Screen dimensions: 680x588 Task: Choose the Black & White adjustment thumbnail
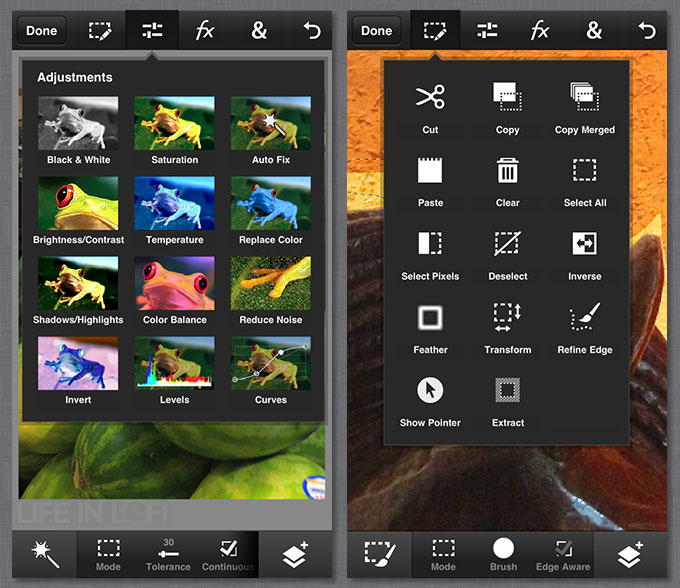[x=78, y=123]
